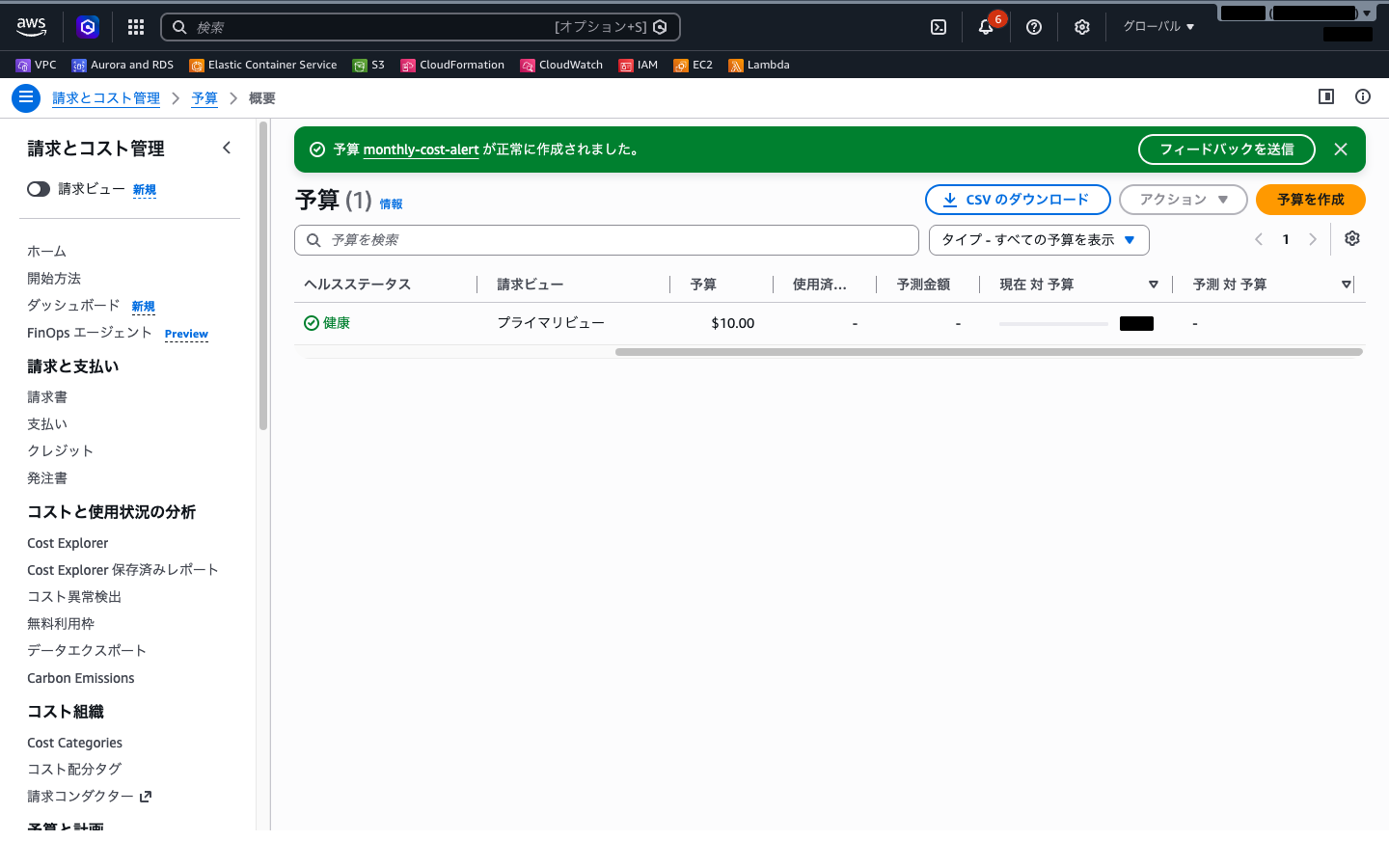
Task: Click the sidebar vertical scrollbar
Action: tap(263, 275)
